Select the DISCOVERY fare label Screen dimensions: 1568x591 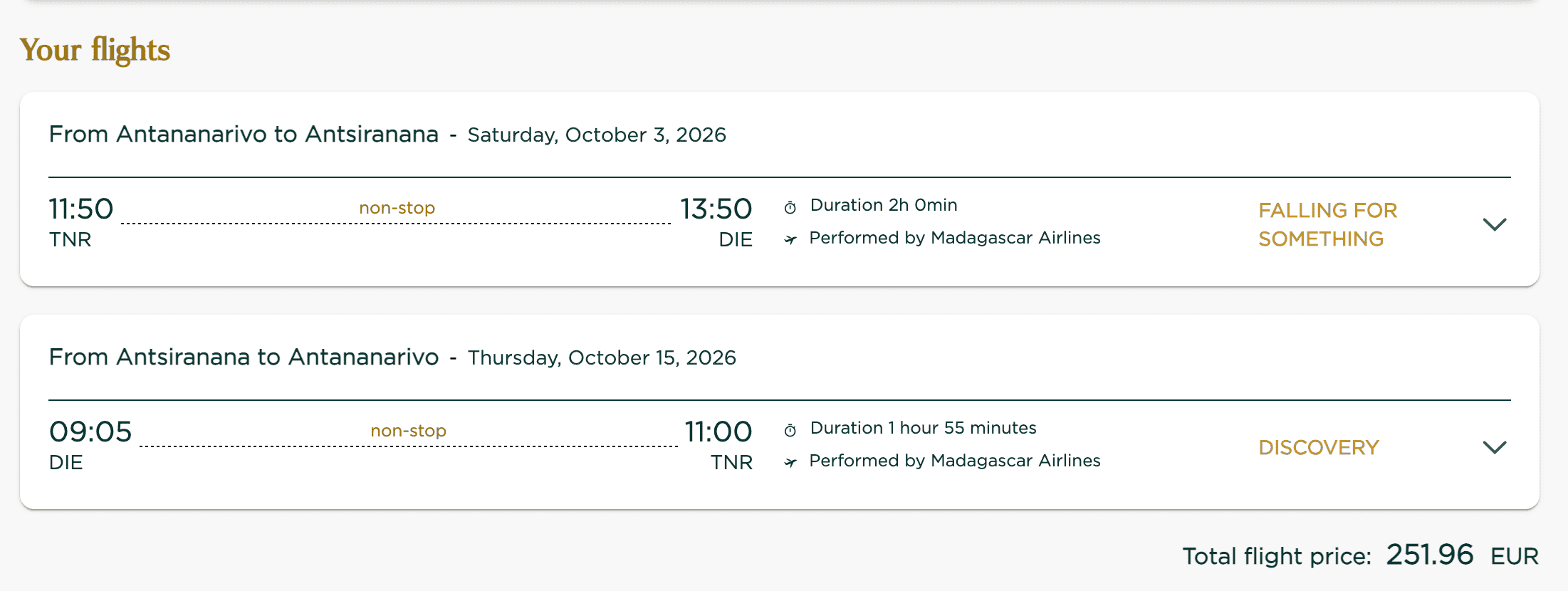(1319, 447)
